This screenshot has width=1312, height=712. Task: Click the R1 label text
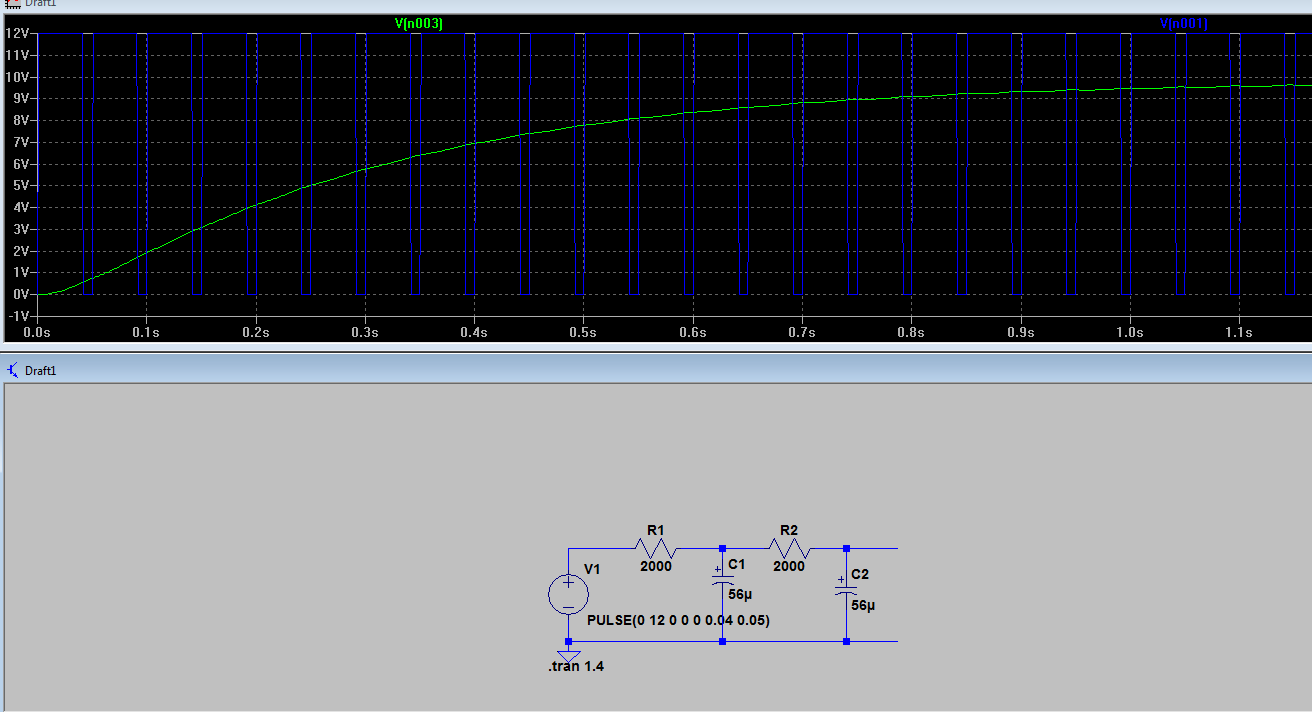656,530
